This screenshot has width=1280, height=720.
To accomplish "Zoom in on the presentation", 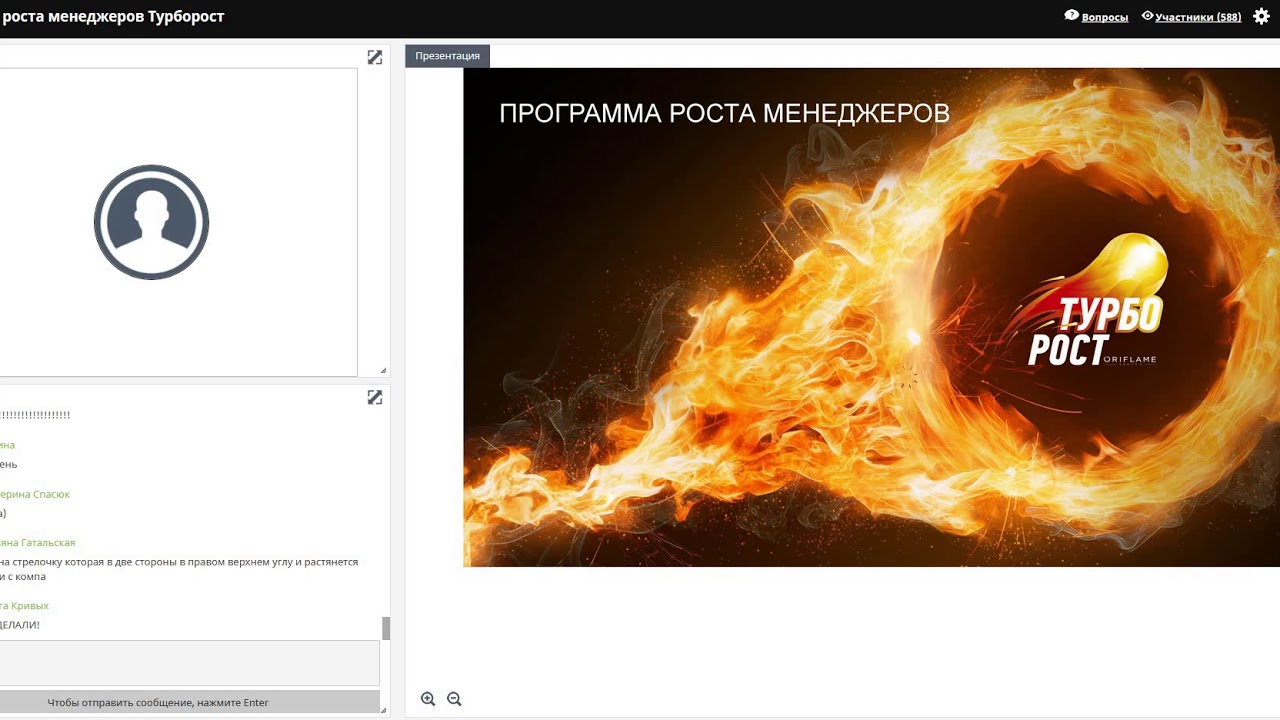I will coord(428,699).
